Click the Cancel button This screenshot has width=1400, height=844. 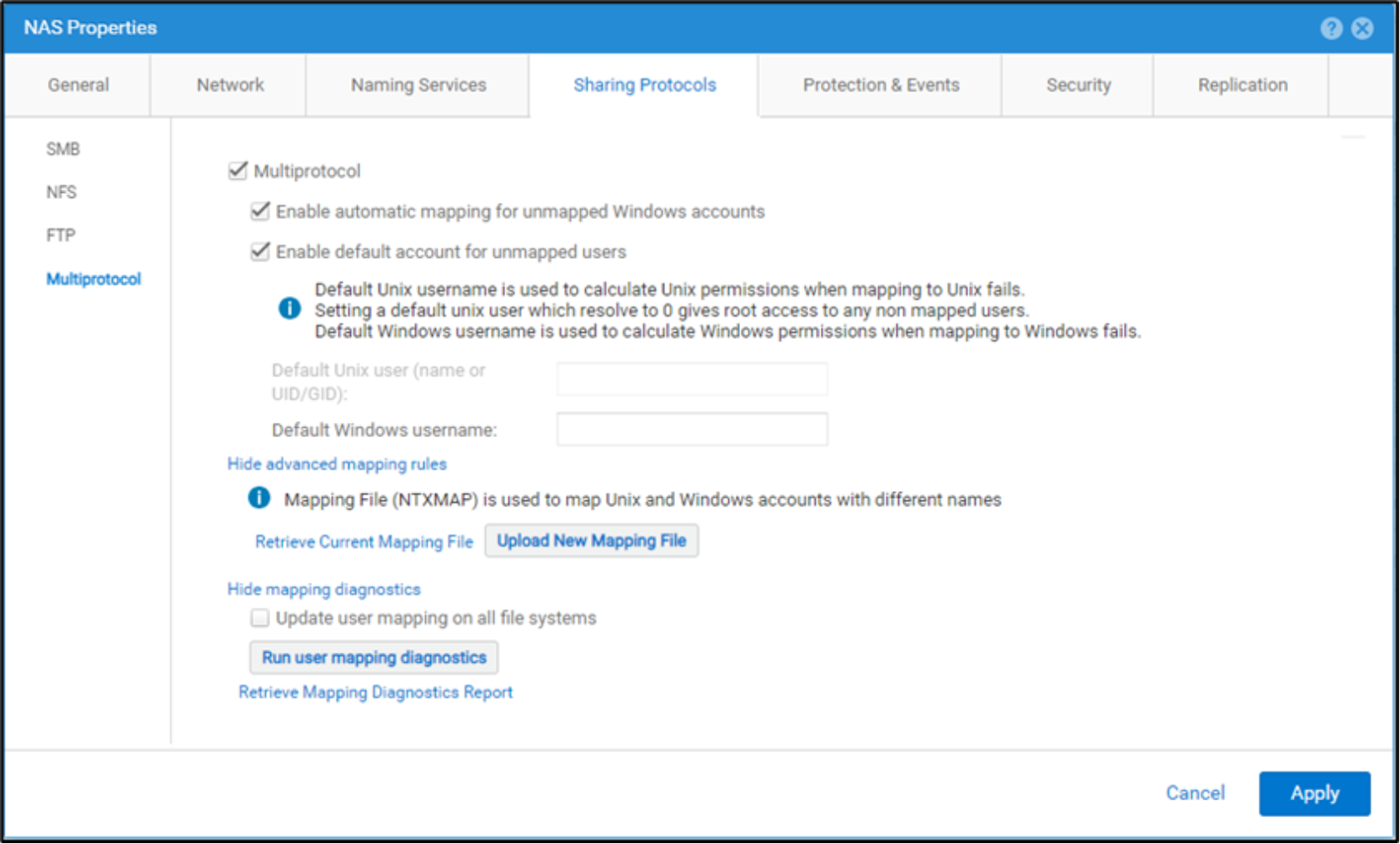[1195, 793]
